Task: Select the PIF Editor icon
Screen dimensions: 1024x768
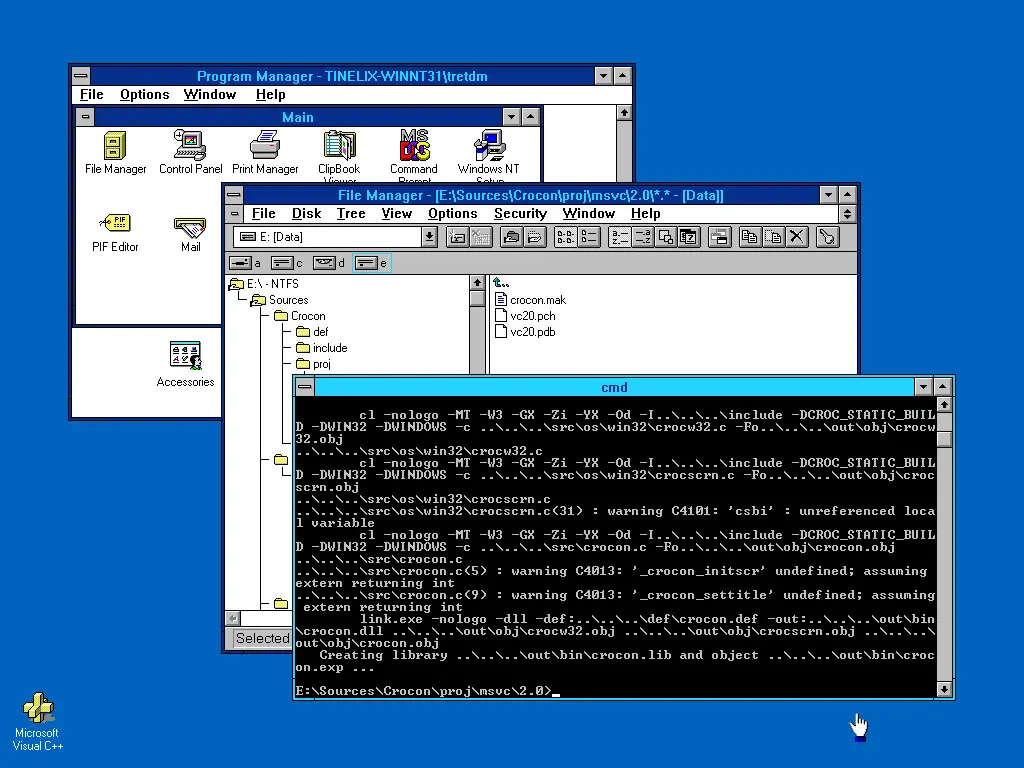Action: (115, 232)
